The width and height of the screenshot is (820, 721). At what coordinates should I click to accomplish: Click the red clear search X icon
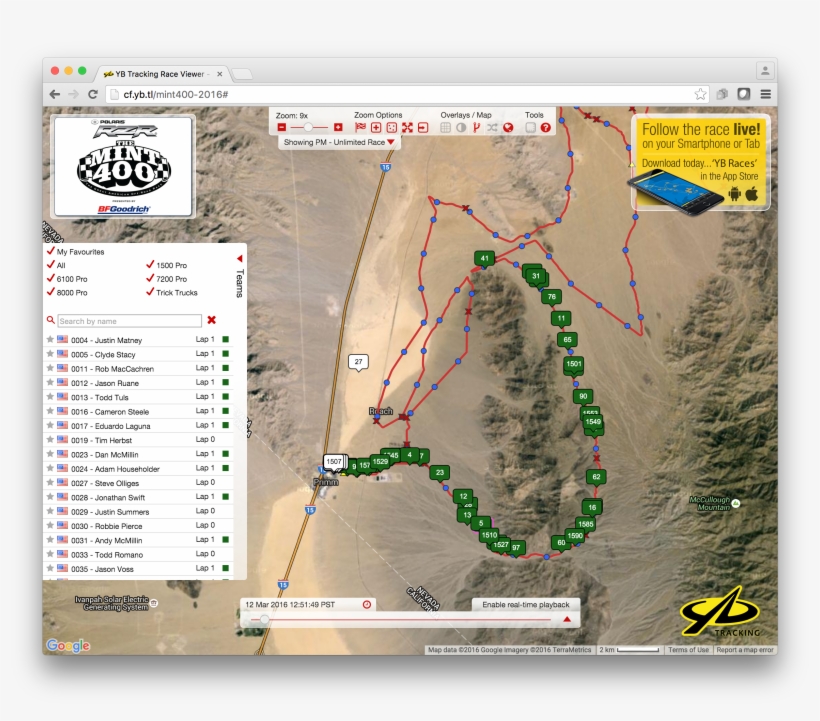tap(211, 320)
